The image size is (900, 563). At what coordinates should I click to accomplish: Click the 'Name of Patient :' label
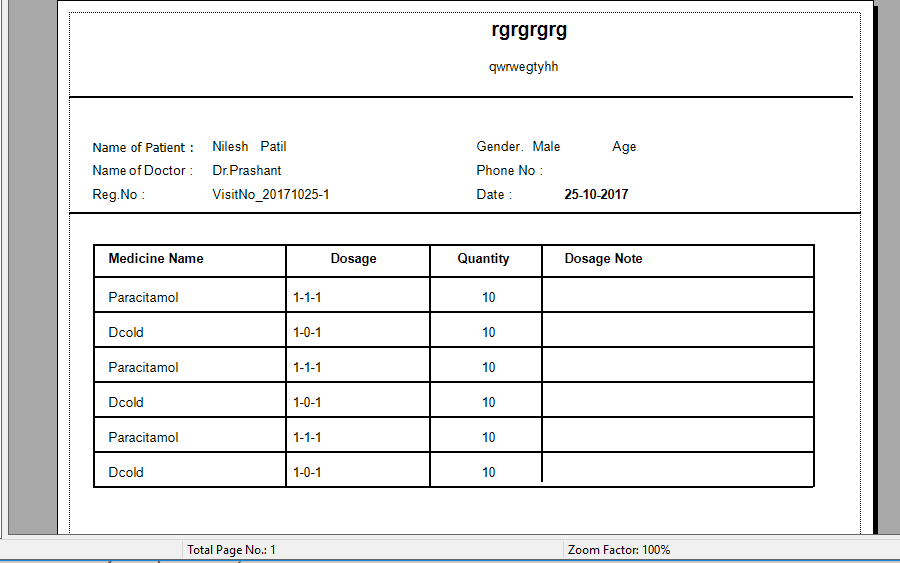(143, 147)
